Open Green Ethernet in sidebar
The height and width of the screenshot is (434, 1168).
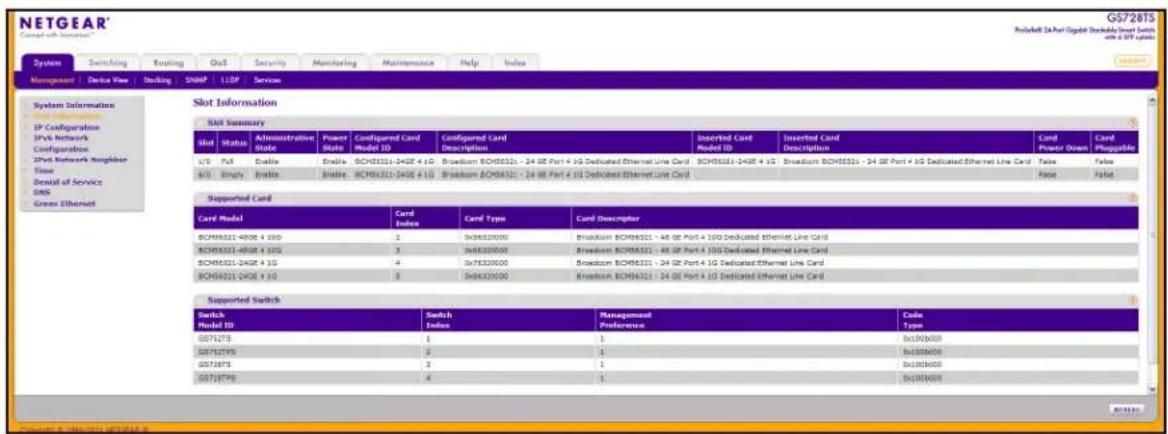tap(63, 203)
